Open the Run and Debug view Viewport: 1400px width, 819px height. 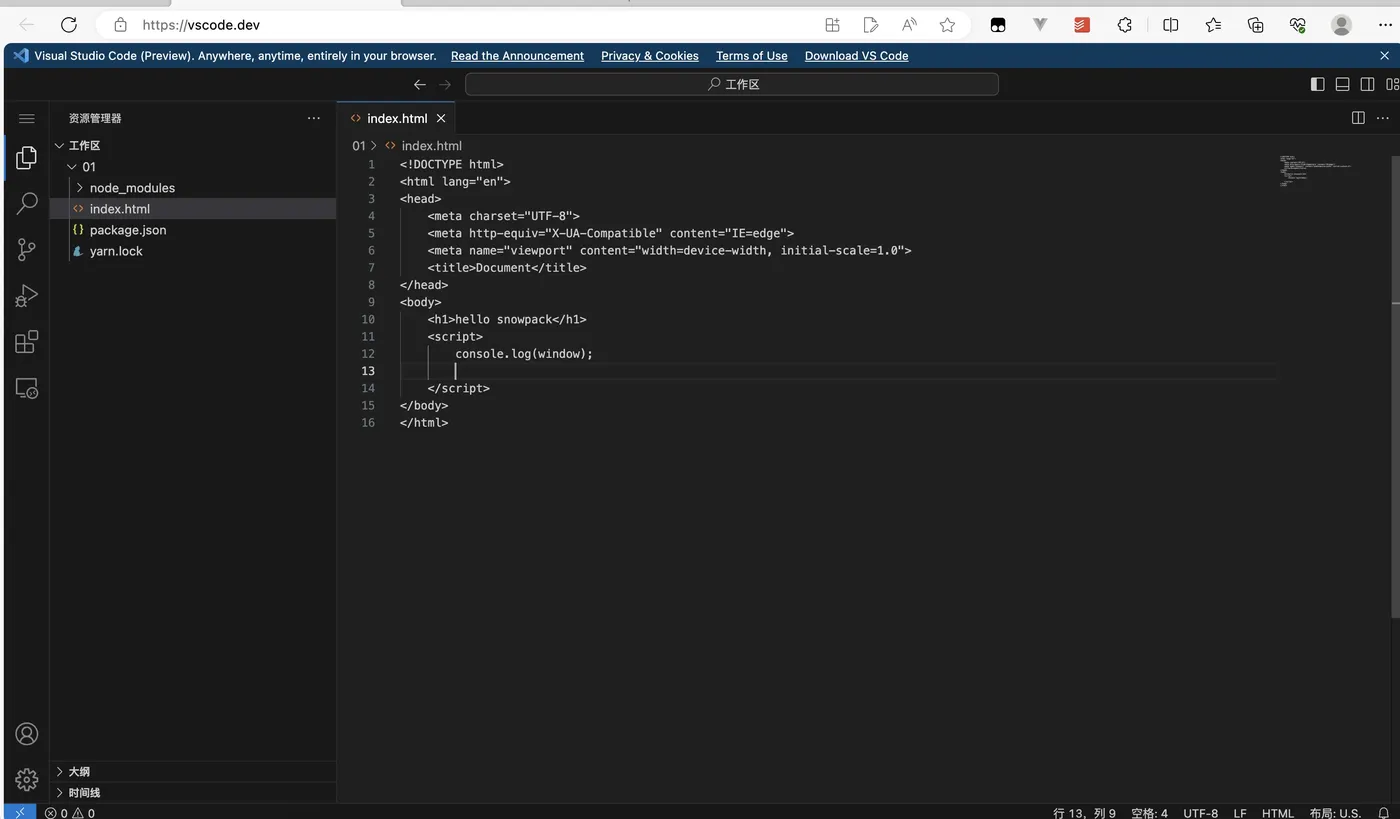27,296
